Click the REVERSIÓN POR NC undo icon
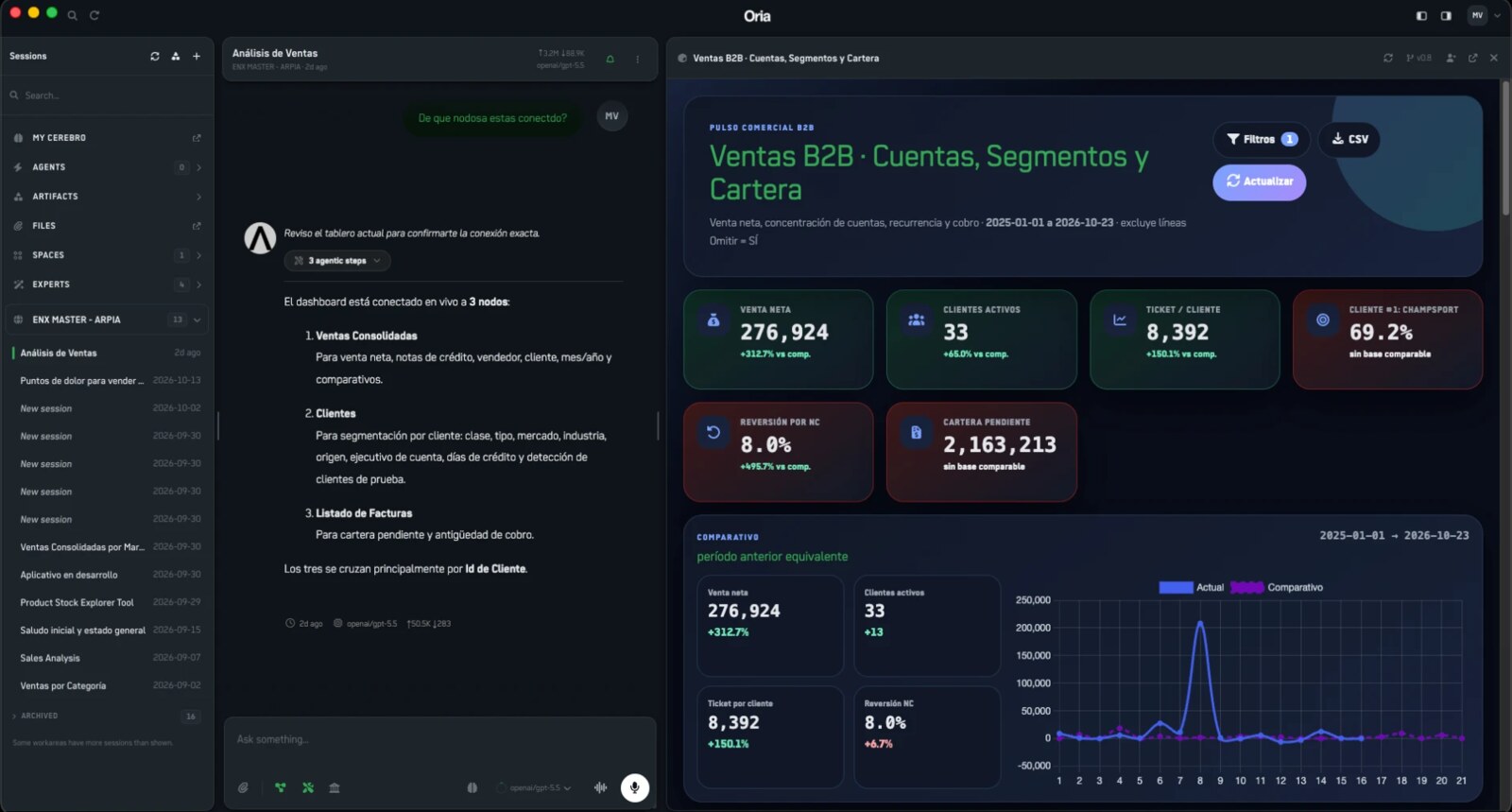1512x812 pixels. click(713, 433)
